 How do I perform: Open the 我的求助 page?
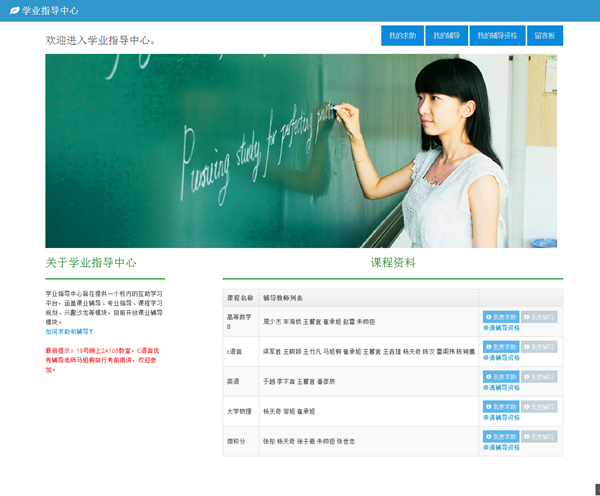(x=402, y=36)
